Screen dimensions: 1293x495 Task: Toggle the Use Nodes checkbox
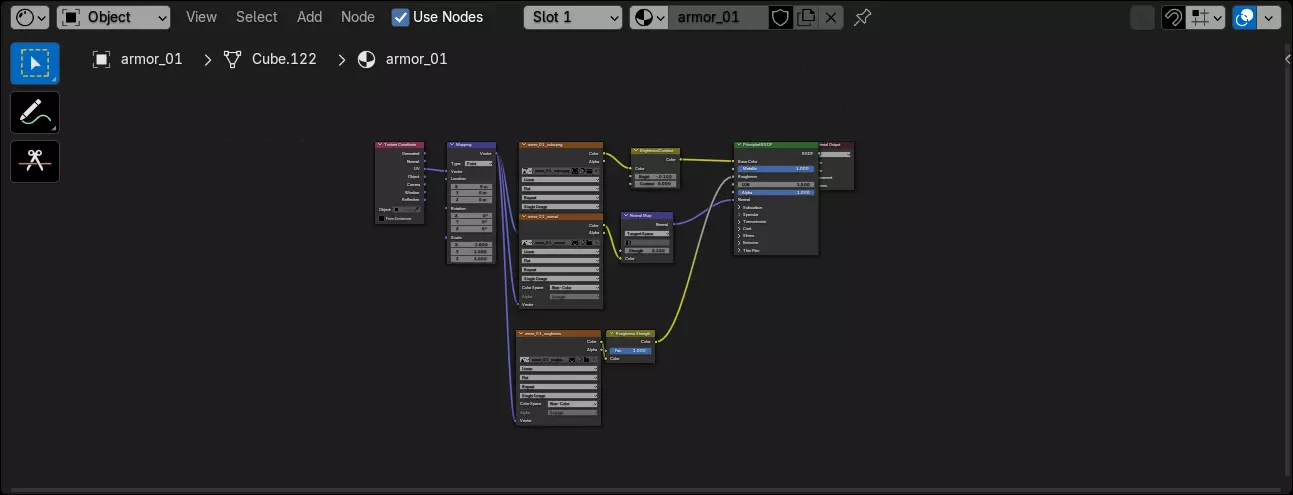click(x=401, y=17)
